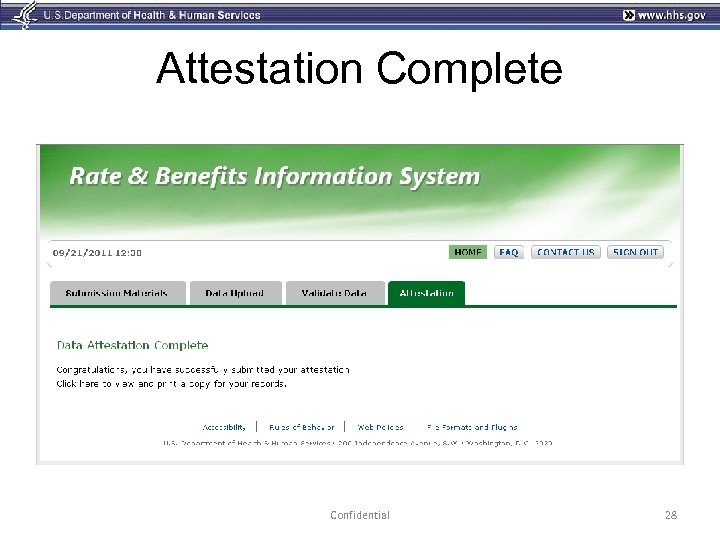The image size is (720, 540).
Task: Open File Formats and Plugins link
Action: (x=472, y=427)
